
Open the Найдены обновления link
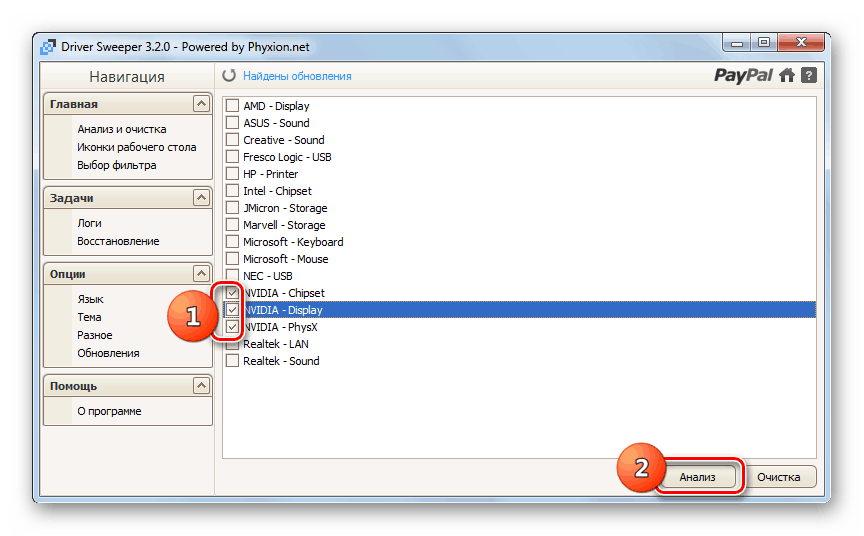[x=297, y=76]
